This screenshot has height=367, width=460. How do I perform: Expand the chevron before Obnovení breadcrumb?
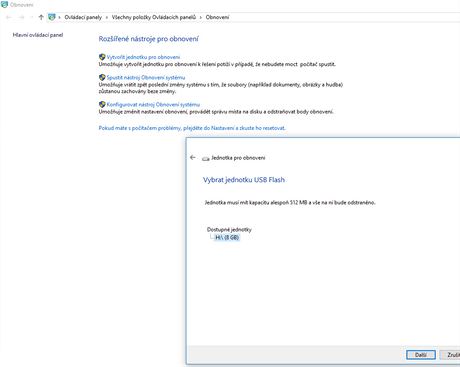pyautogui.click(x=201, y=17)
